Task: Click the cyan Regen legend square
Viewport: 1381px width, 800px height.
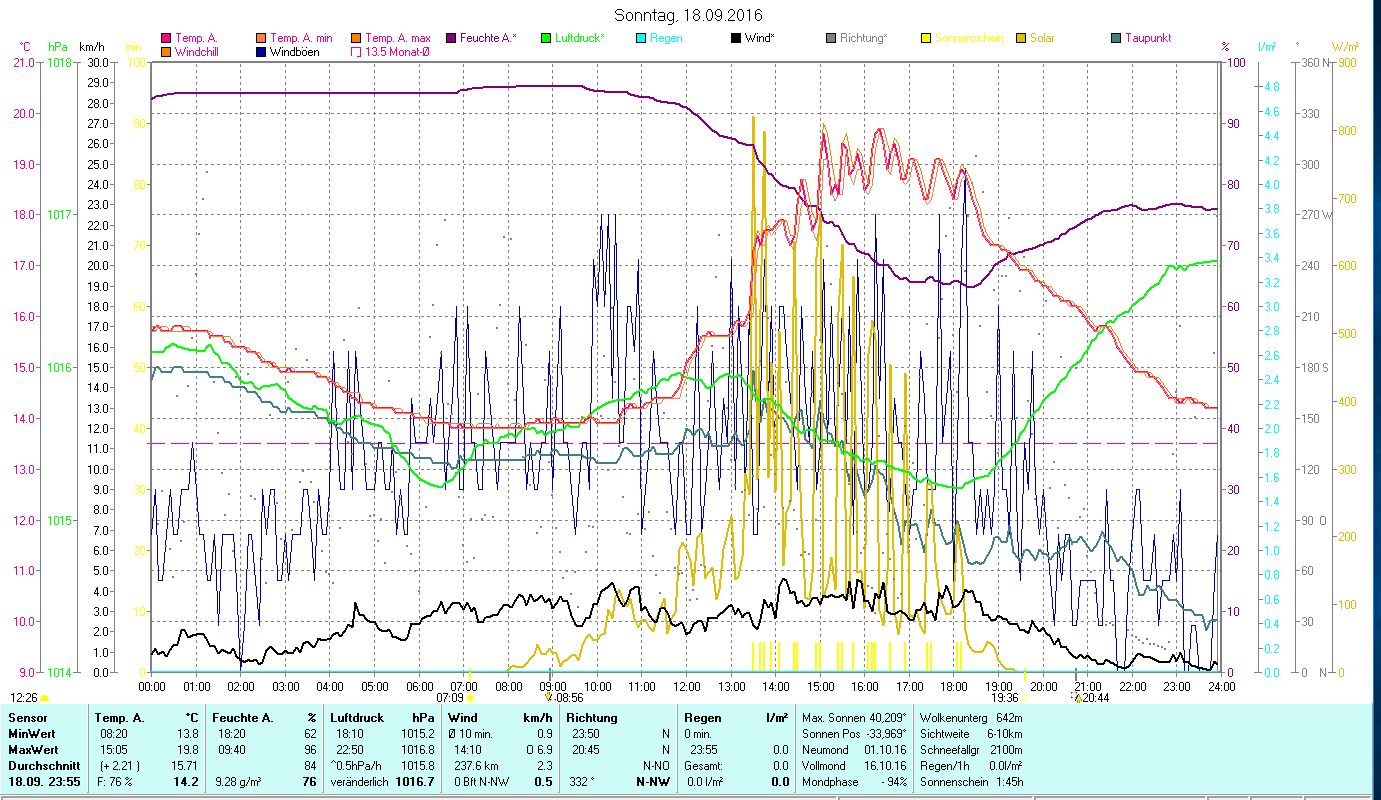Action: coord(641,38)
